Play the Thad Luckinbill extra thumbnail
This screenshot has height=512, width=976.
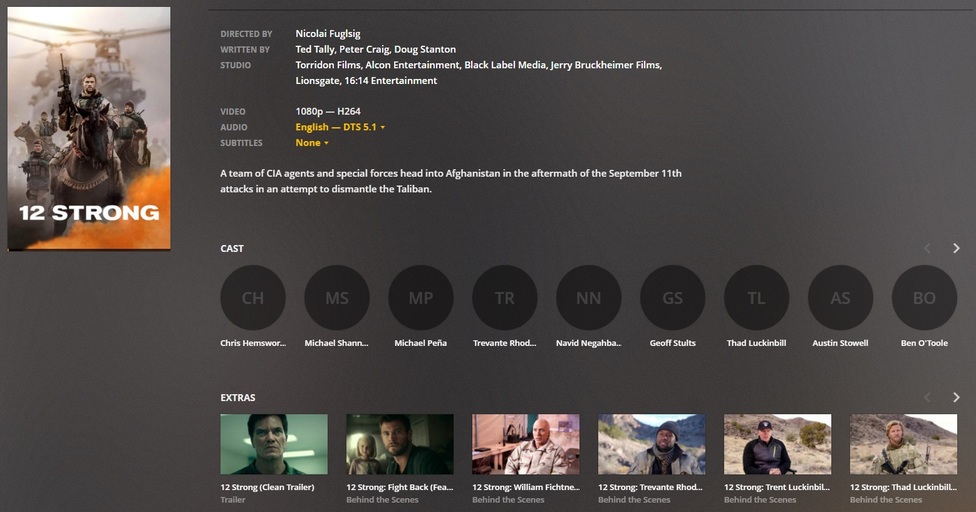(903, 444)
